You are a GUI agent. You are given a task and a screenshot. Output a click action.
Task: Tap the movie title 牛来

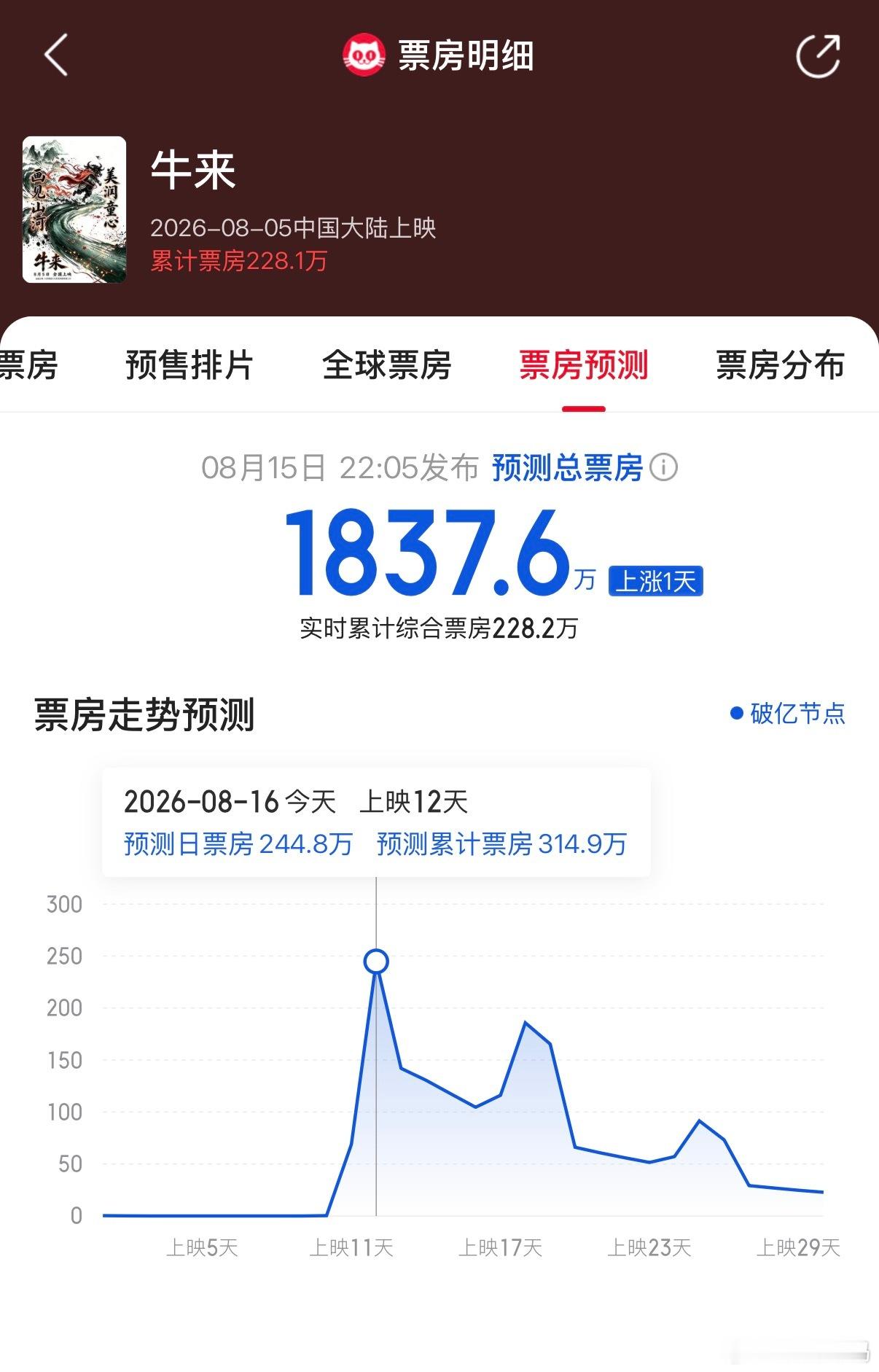click(193, 171)
